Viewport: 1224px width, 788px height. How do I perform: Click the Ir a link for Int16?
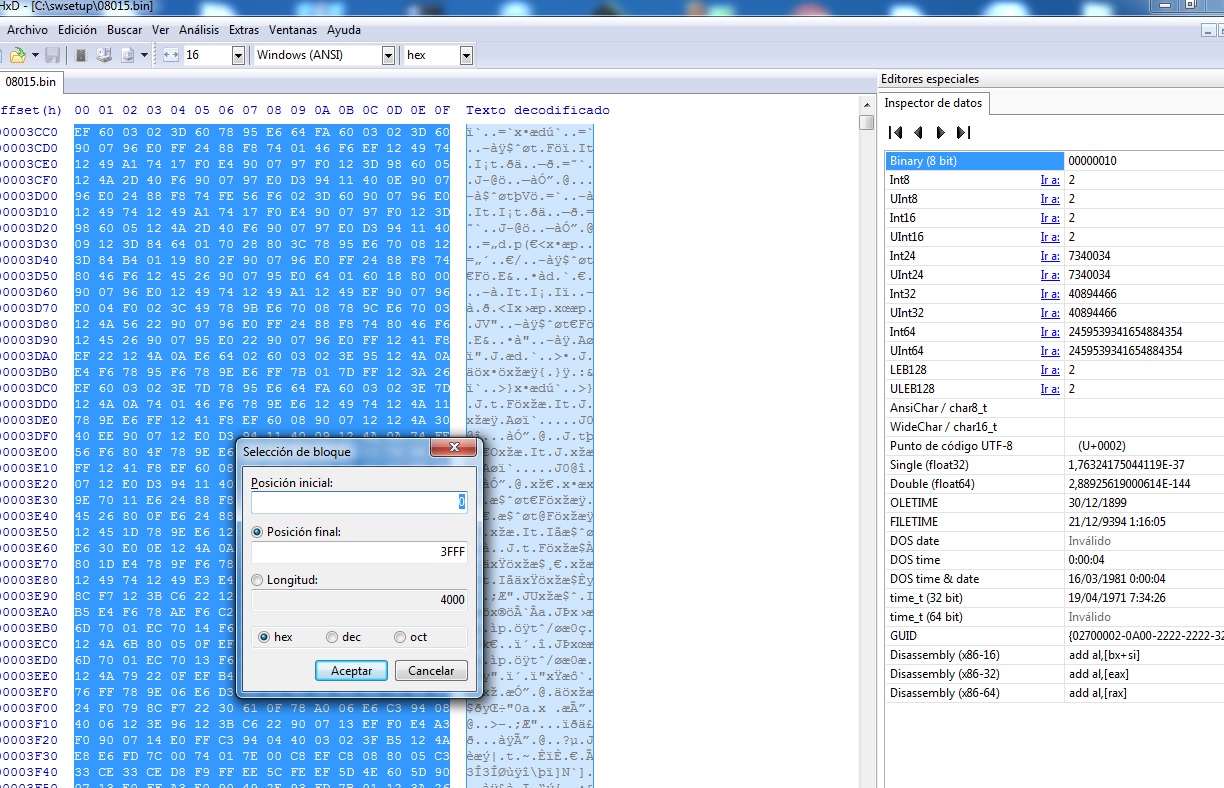click(x=1049, y=218)
